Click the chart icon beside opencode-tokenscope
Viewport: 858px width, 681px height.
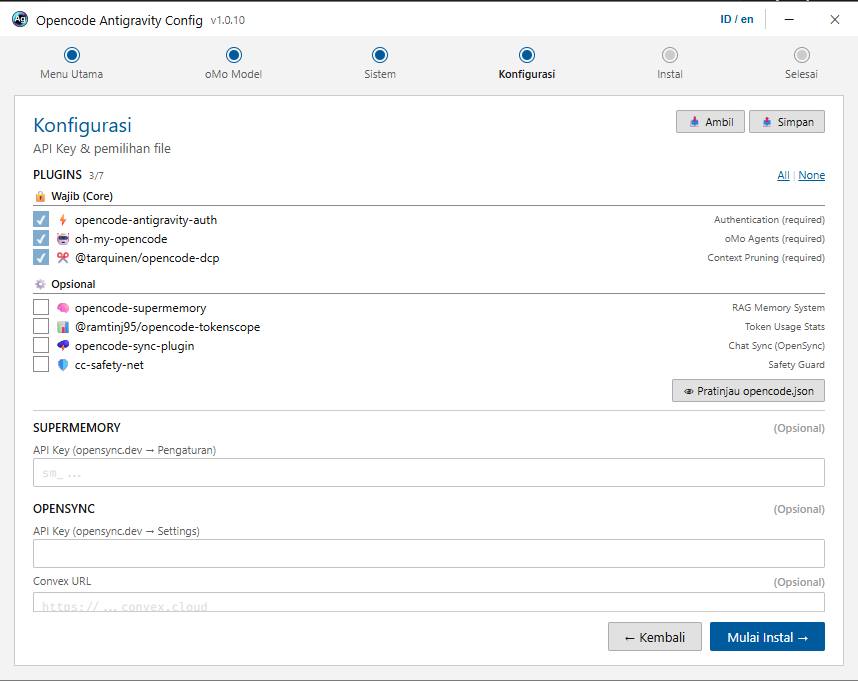click(x=63, y=327)
